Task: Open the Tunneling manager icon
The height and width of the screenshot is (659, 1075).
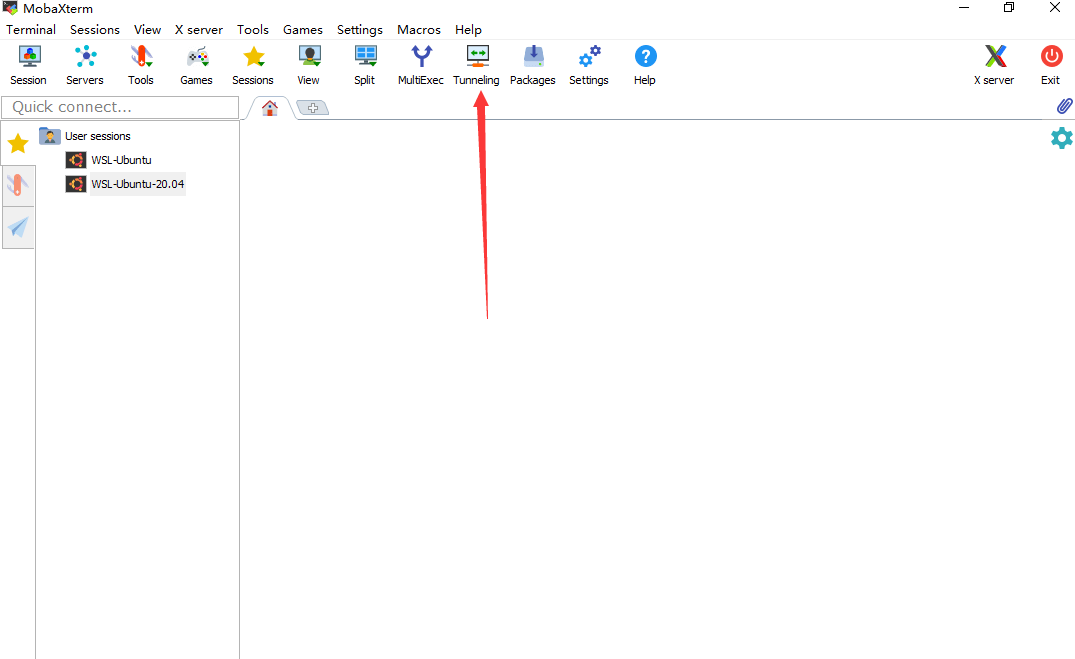Action: pos(476,65)
